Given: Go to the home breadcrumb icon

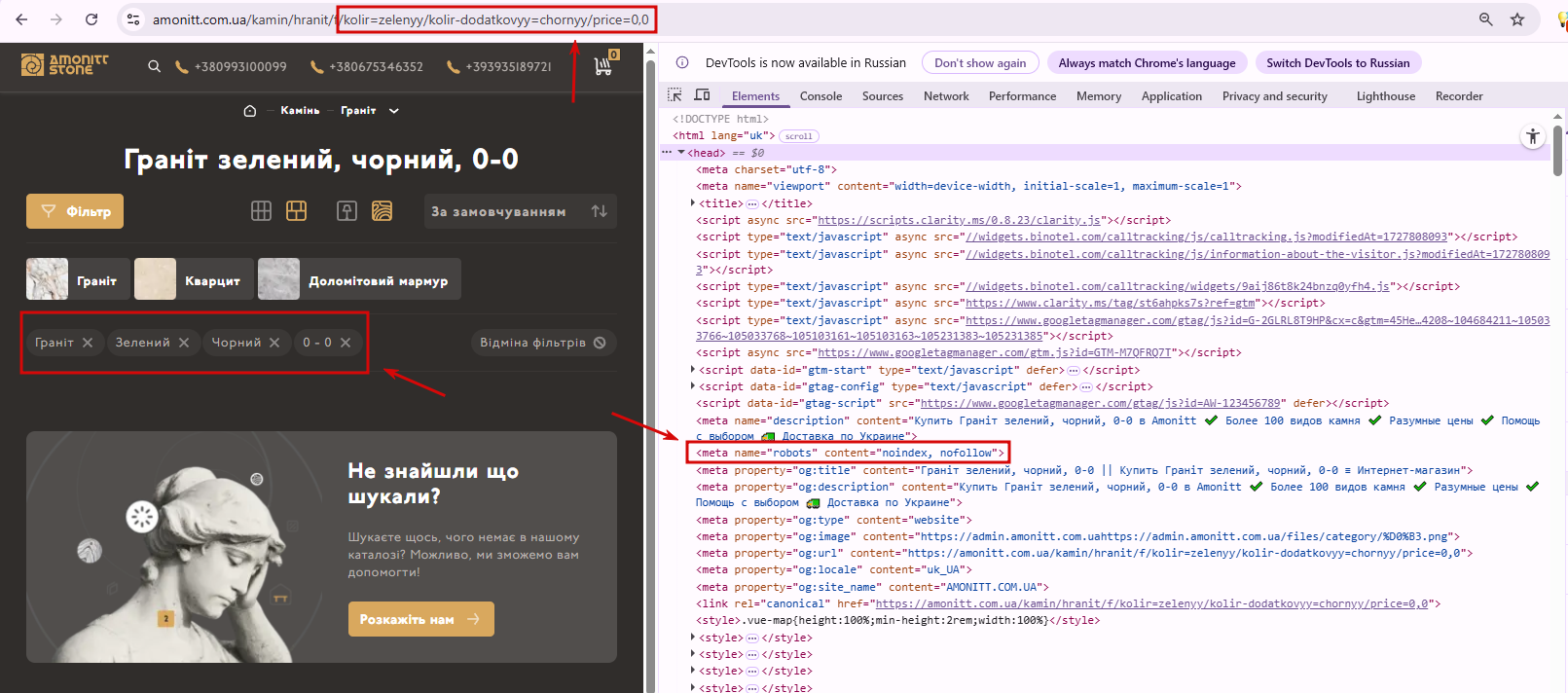Looking at the screenshot, I should (250, 111).
